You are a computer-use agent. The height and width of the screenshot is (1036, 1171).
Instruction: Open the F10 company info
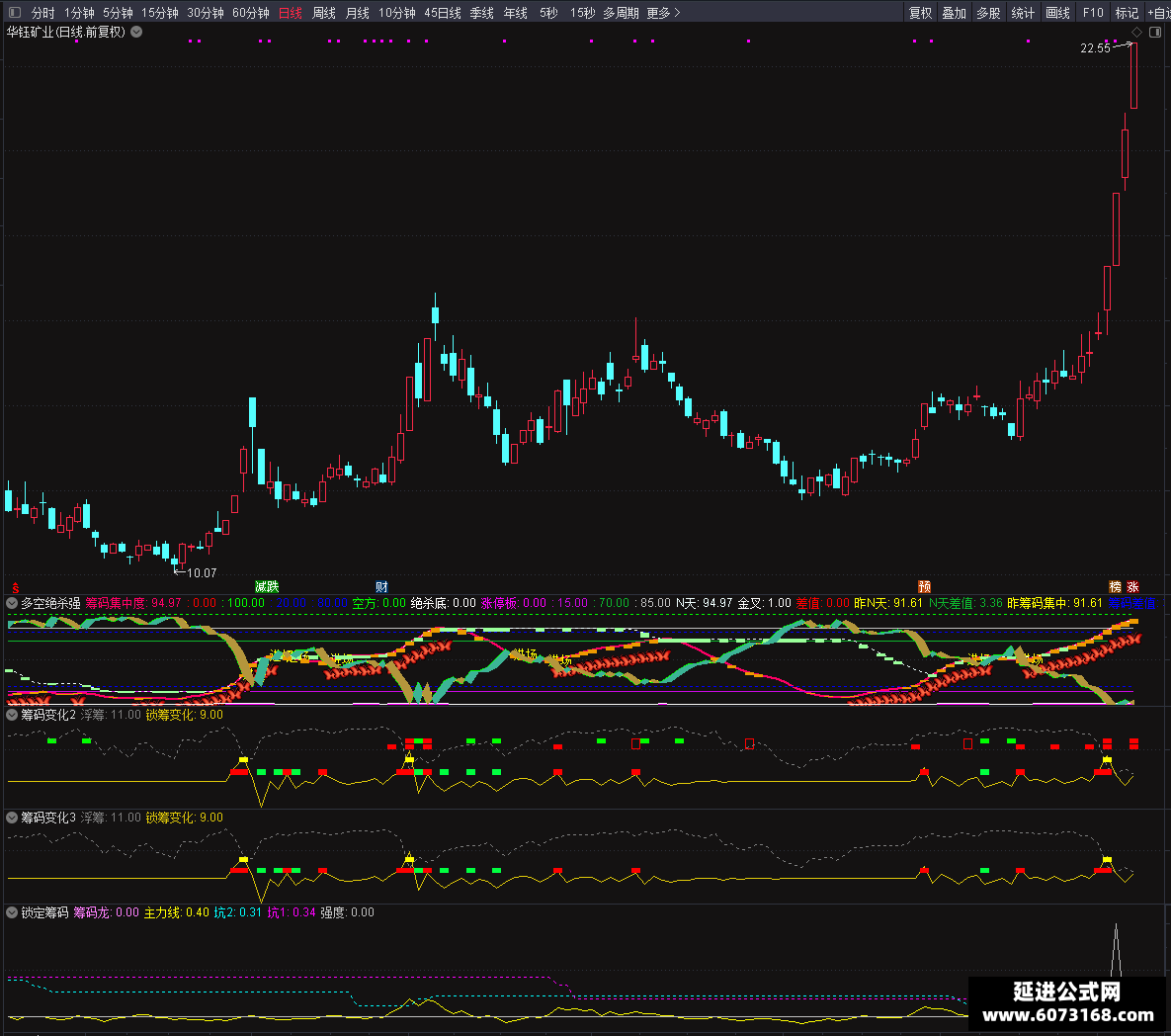pos(1093,13)
